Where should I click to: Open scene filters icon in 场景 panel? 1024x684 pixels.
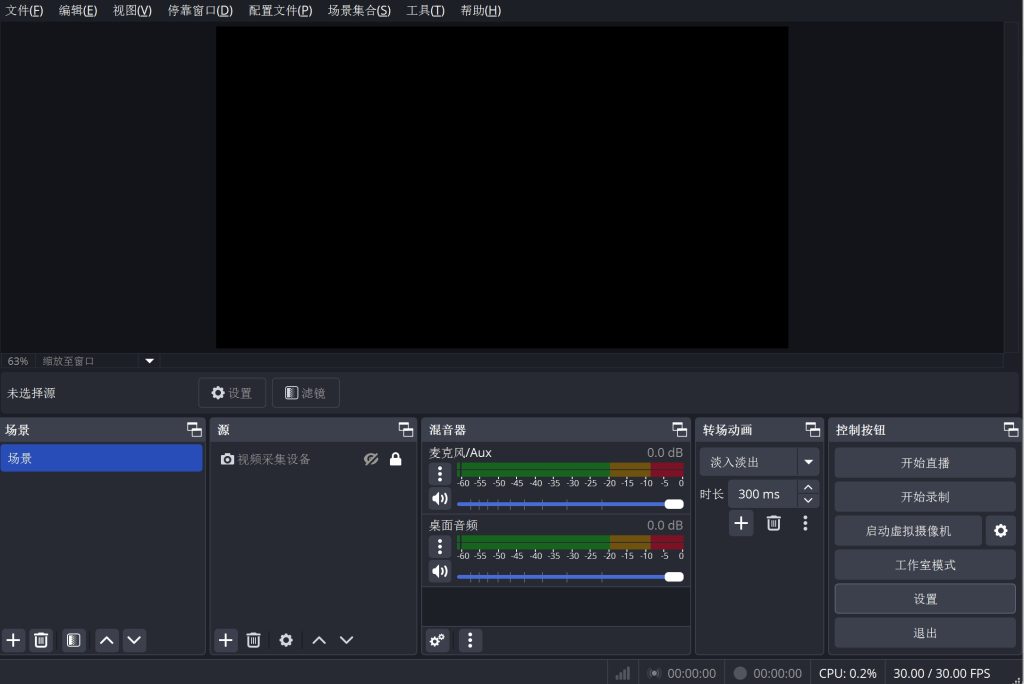coord(74,640)
